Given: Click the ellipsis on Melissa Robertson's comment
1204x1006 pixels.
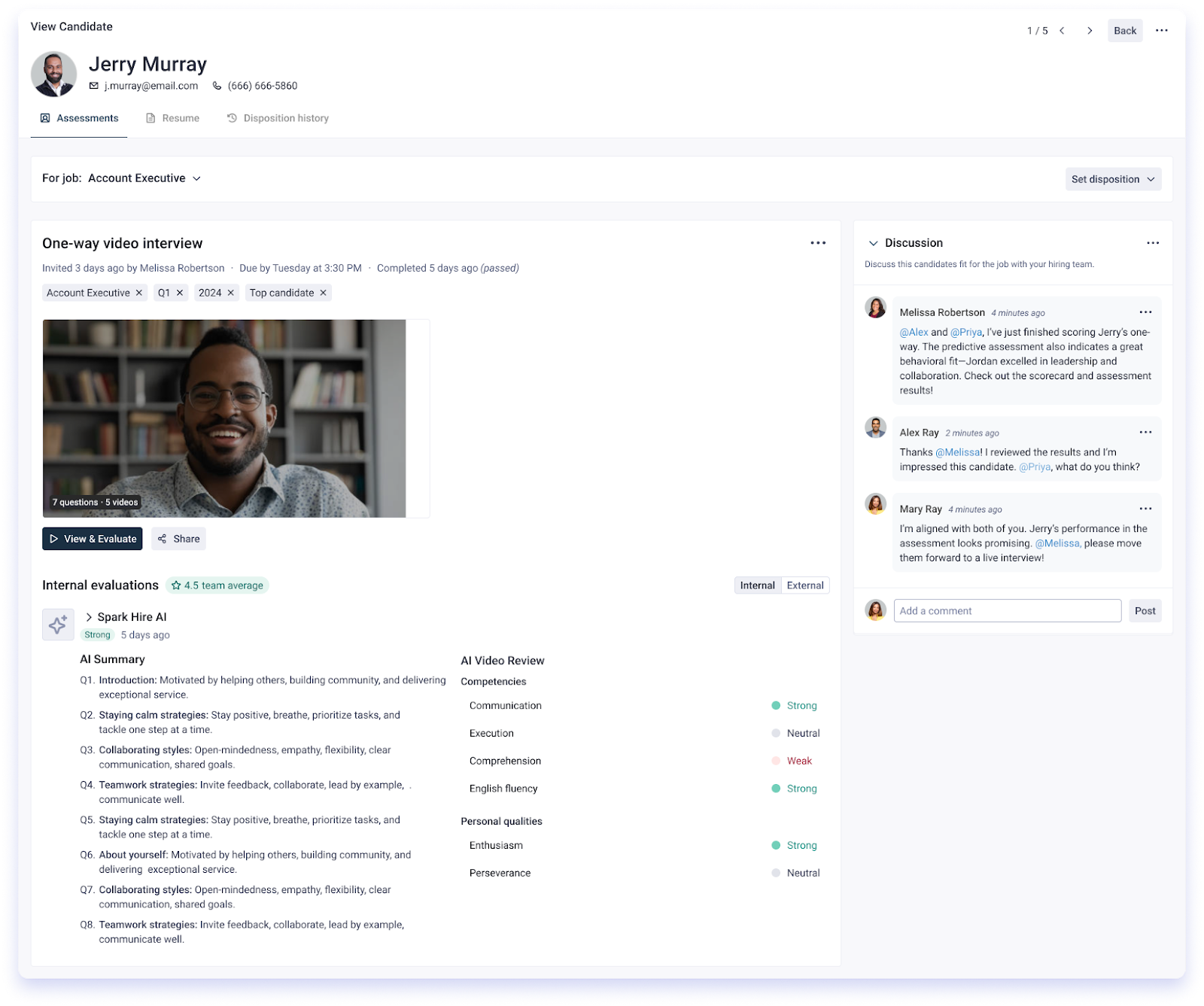Looking at the screenshot, I should click(1145, 311).
